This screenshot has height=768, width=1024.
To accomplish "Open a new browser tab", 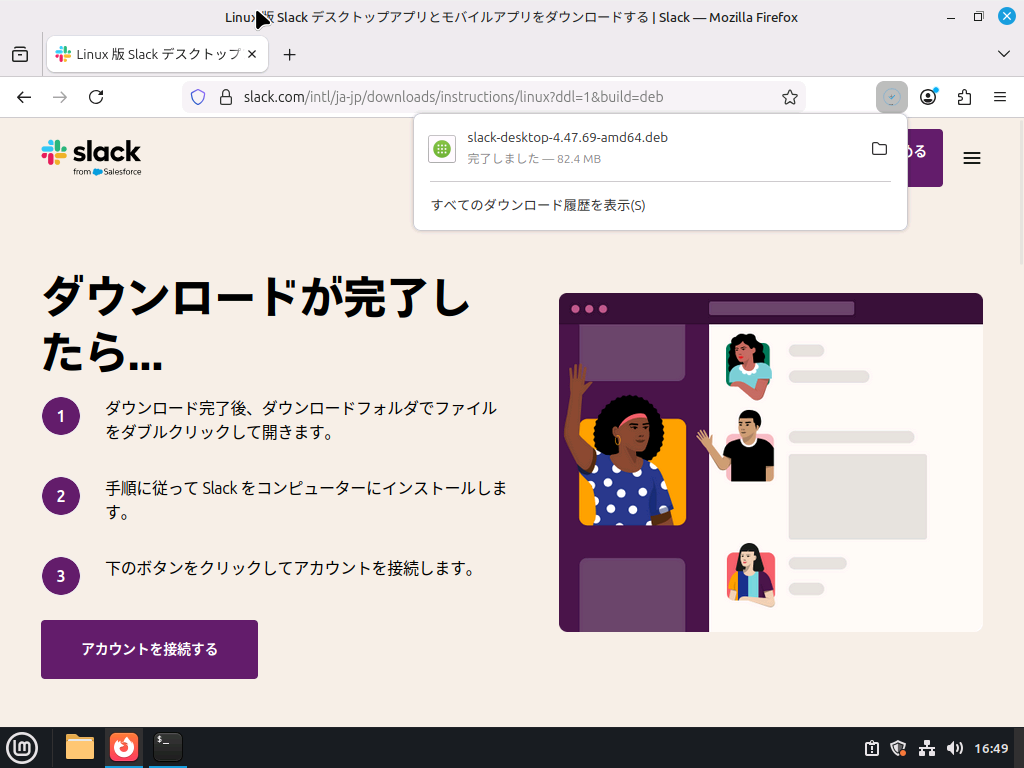I will click(x=290, y=54).
